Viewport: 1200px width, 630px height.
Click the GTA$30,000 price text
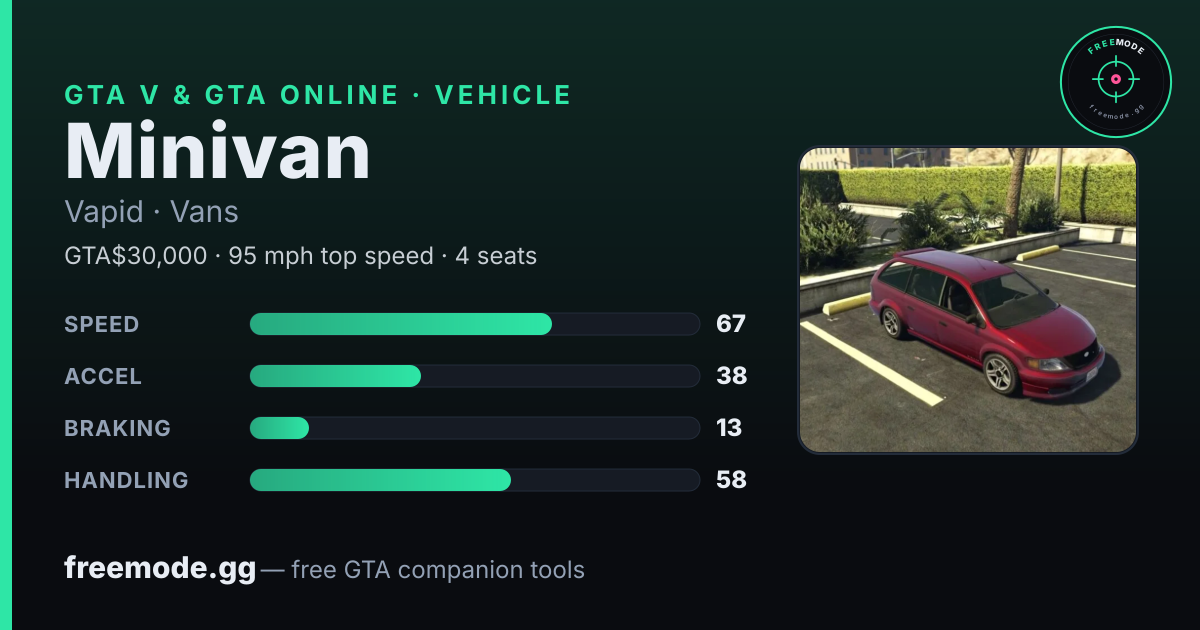click(136, 256)
